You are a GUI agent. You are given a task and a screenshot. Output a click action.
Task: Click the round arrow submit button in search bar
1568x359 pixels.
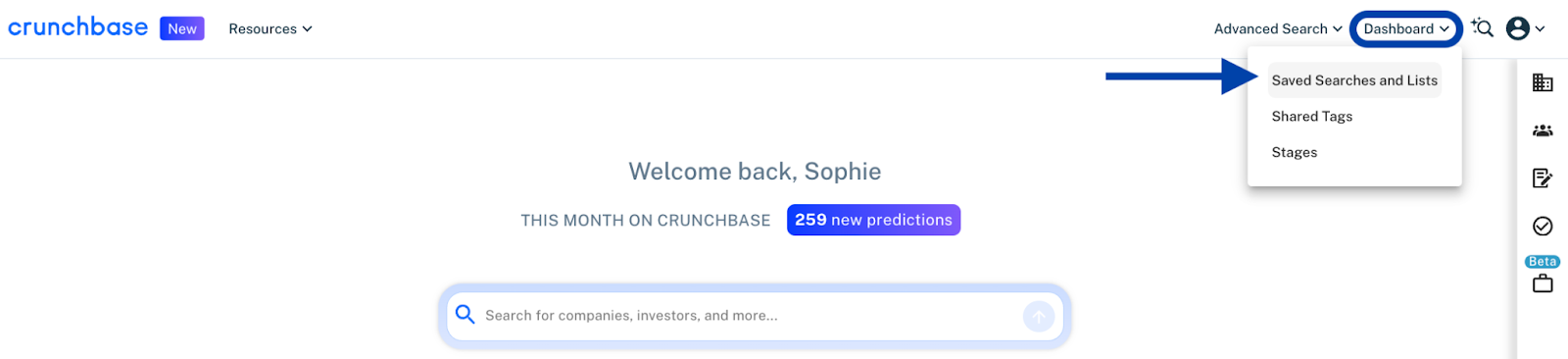coord(1039,316)
